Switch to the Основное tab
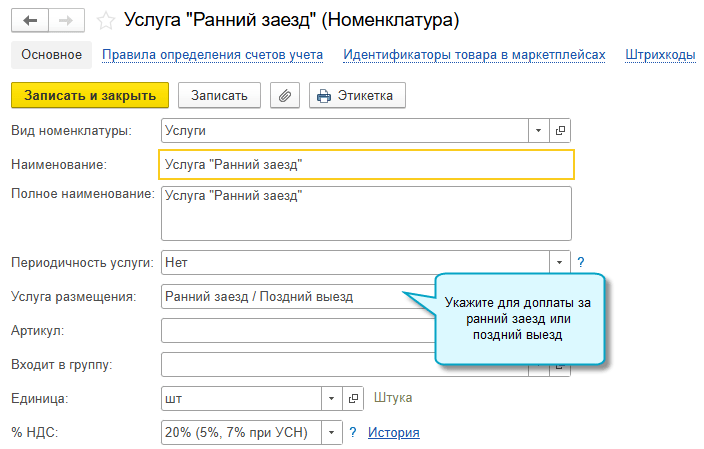Screen dimensions: 704x449 (x=51, y=55)
